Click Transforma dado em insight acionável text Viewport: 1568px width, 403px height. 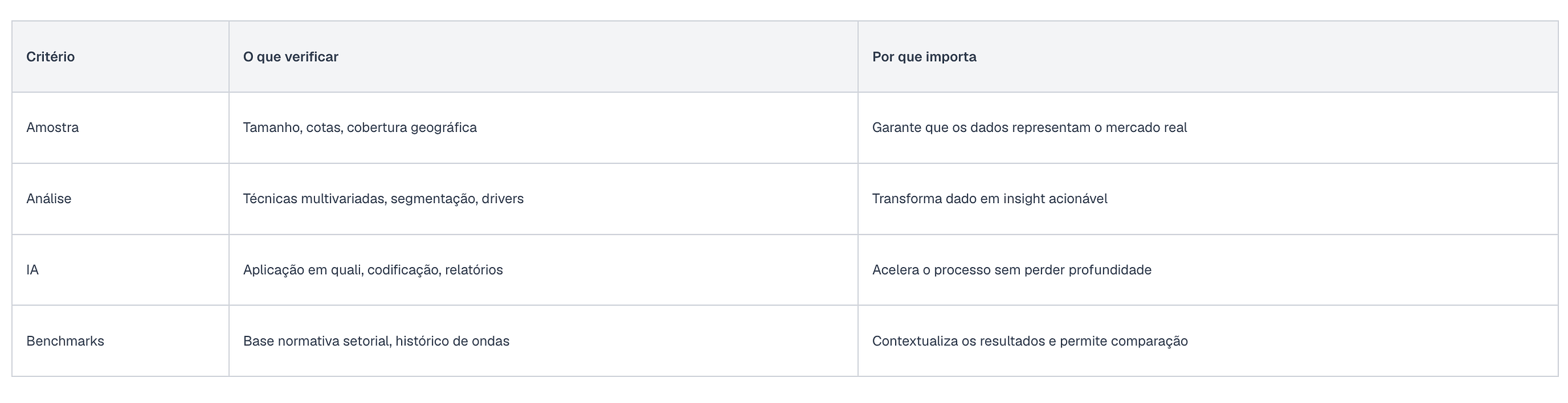[x=990, y=199]
